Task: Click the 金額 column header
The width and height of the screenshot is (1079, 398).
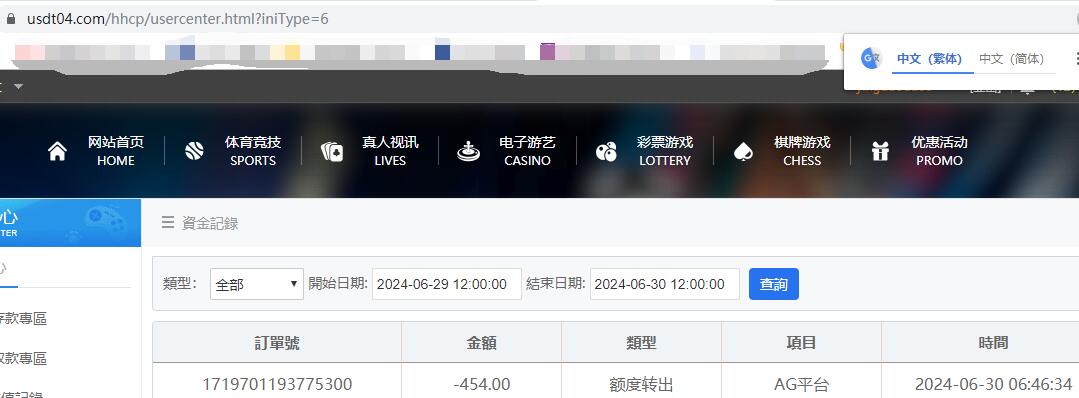Action: (x=482, y=342)
